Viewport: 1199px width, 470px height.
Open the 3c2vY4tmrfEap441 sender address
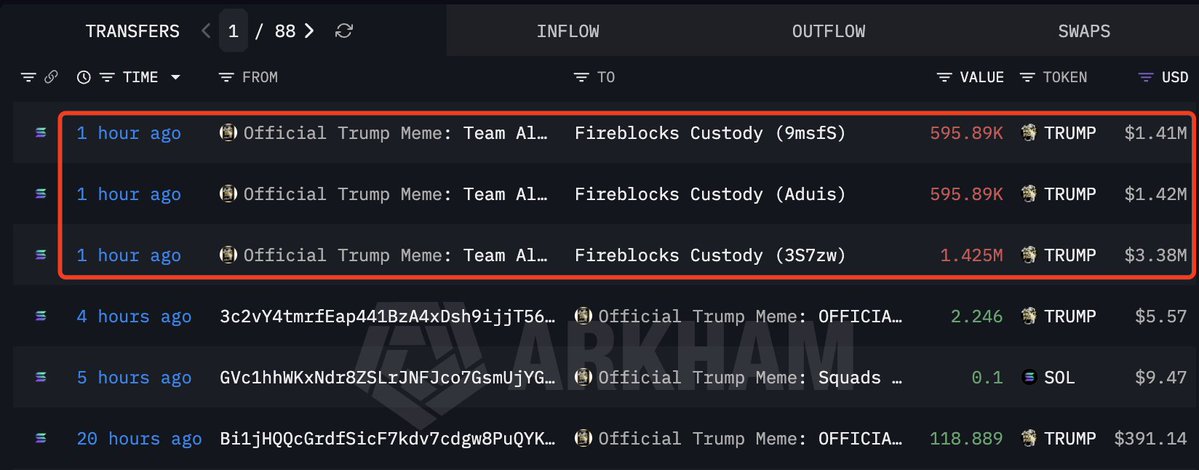(x=386, y=316)
